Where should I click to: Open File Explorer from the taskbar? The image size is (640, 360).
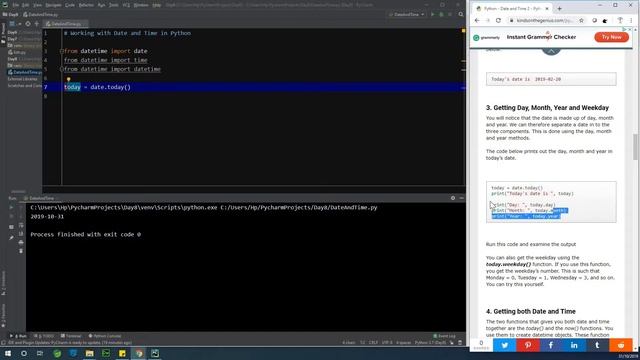(x=89, y=353)
